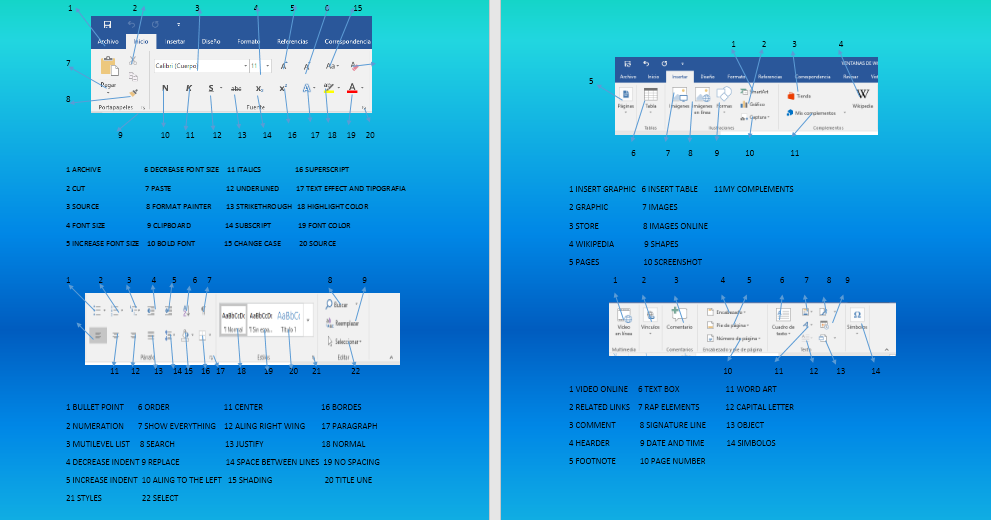Click the red font color A button

coord(352,88)
